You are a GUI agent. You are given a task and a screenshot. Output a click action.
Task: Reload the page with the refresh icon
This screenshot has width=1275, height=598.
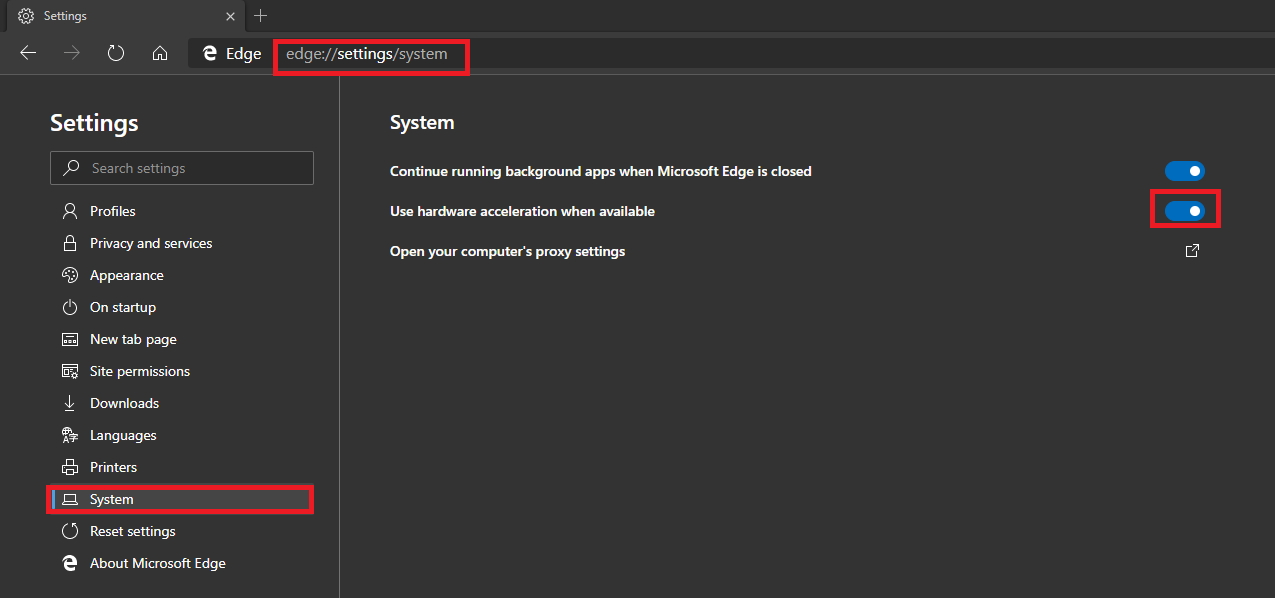[x=116, y=54]
